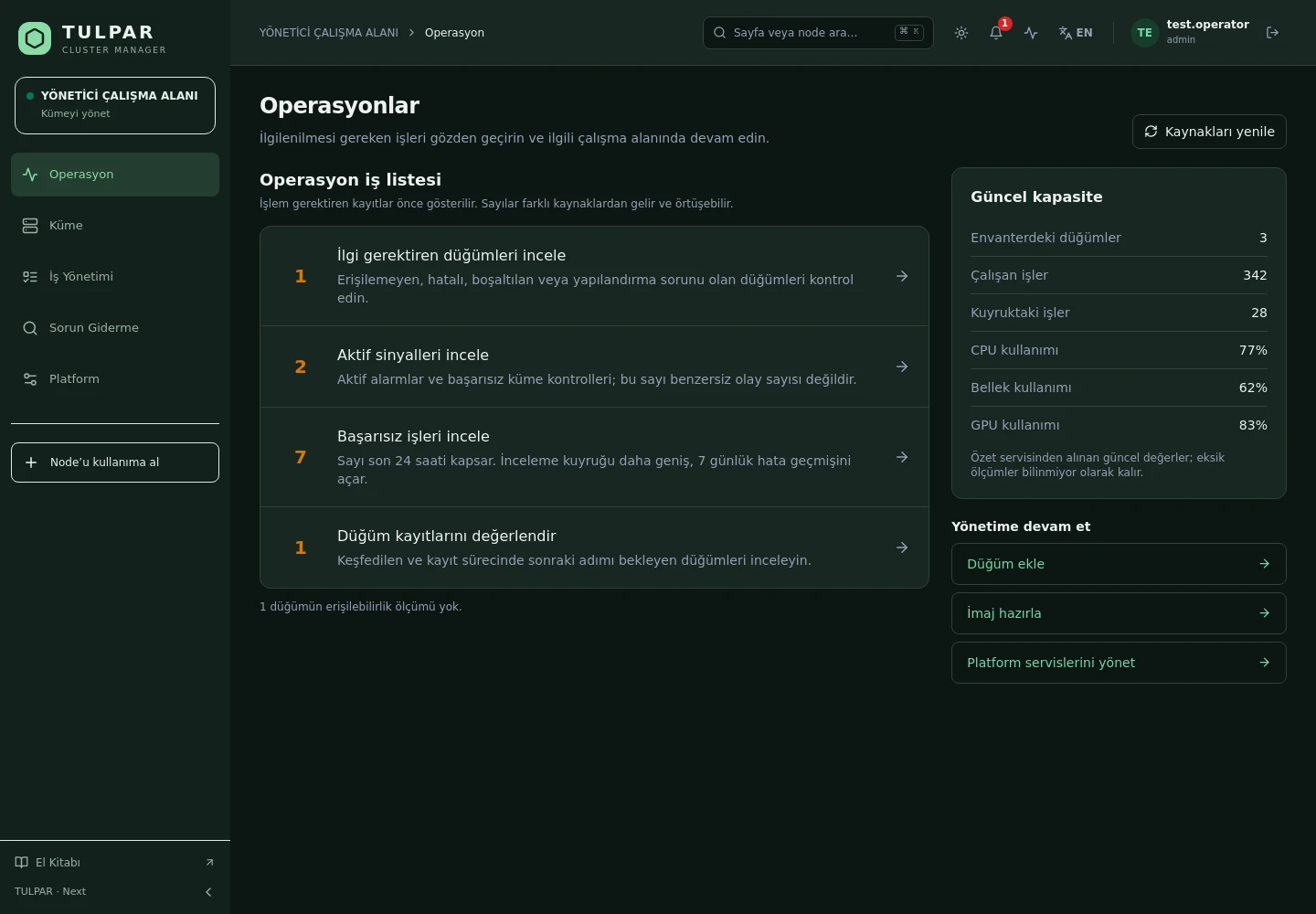Click the search field Sayfa veya node ara

tap(818, 33)
